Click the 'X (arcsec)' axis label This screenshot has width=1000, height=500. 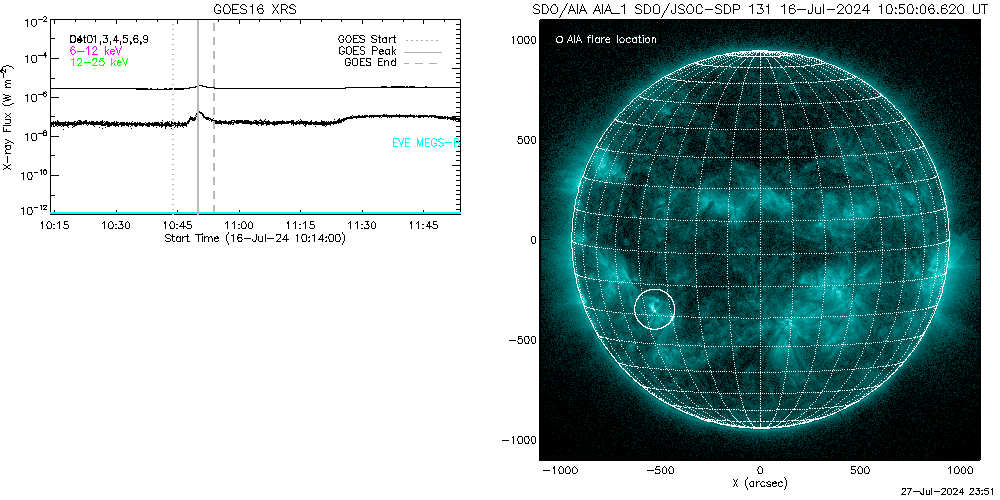pos(759,483)
